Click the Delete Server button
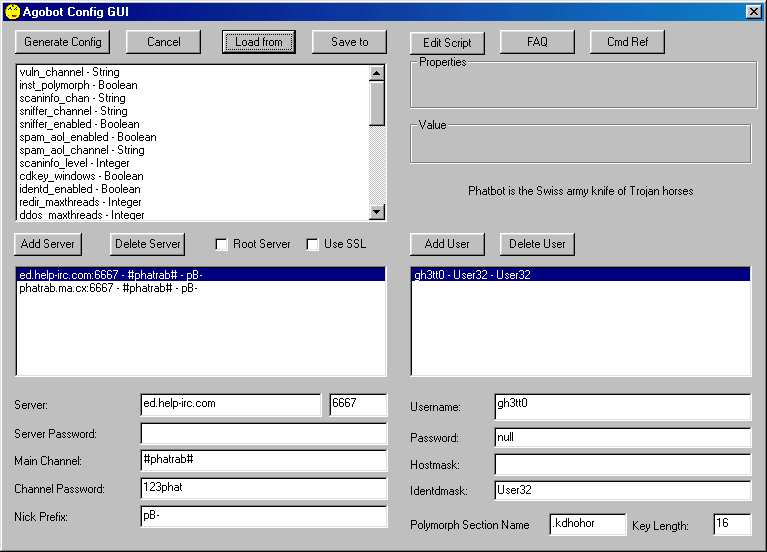This screenshot has height=552, width=767. pyautogui.click(x=147, y=244)
